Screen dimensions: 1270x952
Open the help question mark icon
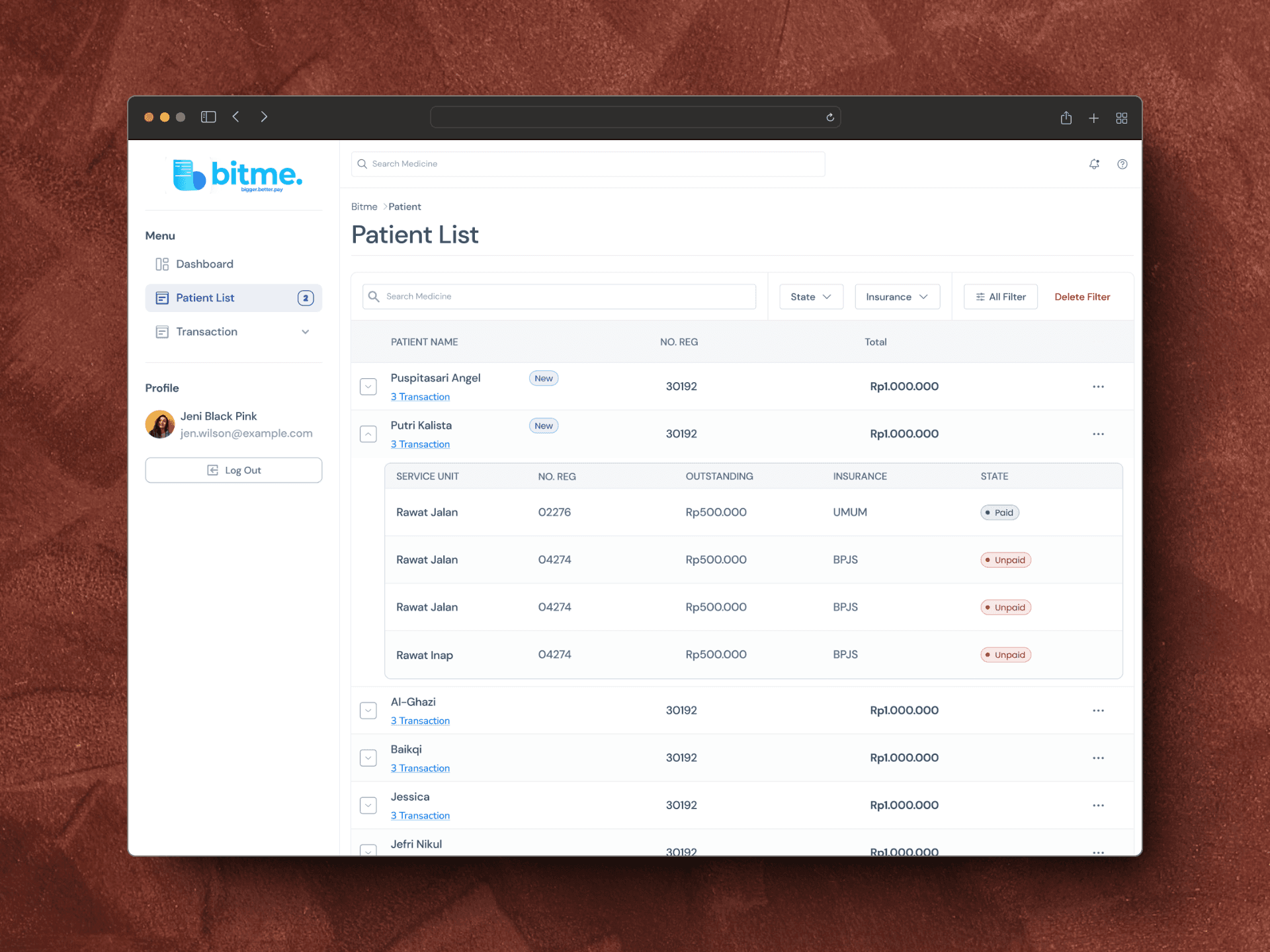[1122, 164]
